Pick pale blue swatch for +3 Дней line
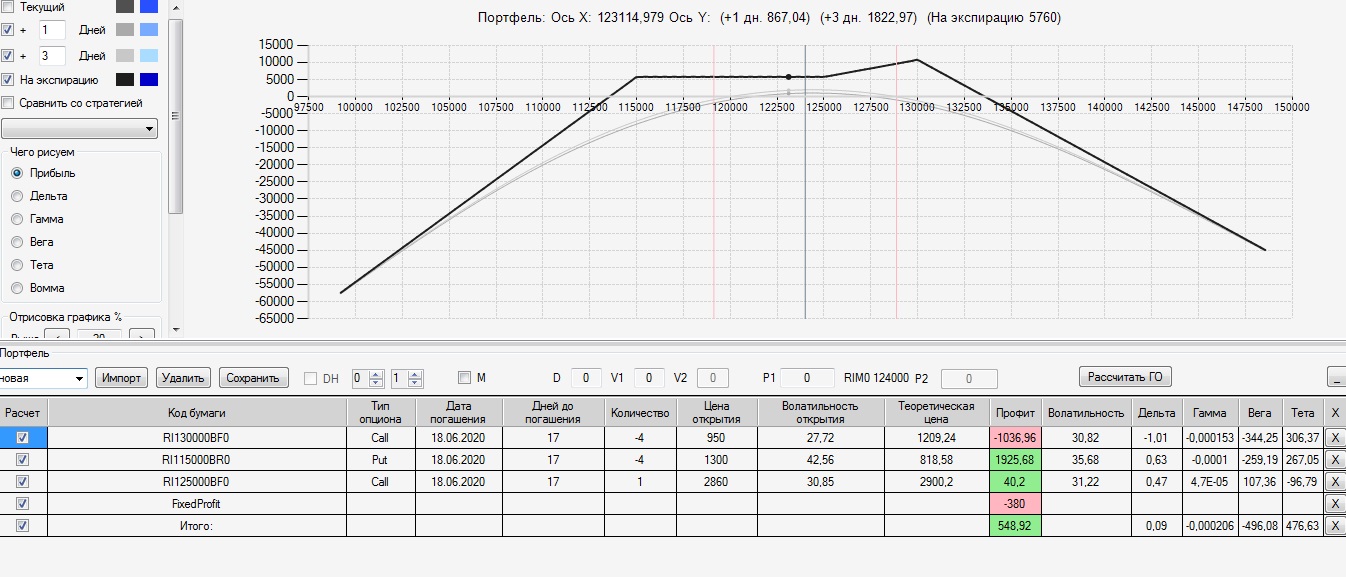Screen dimensions: 1346x577 (149, 56)
